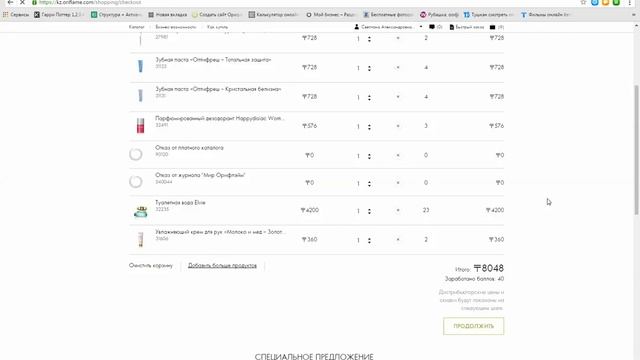Remove the 'Молоко и мед' hand cream item

point(398,240)
